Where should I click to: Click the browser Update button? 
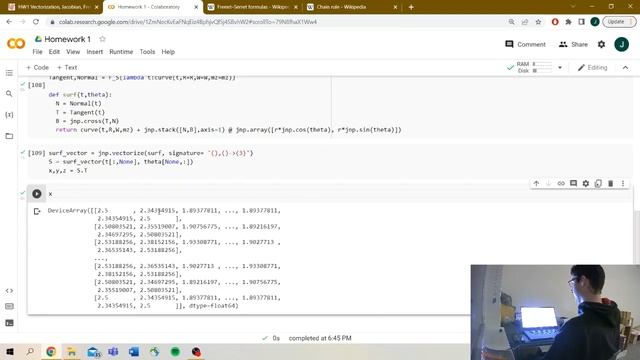[x=619, y=22]
